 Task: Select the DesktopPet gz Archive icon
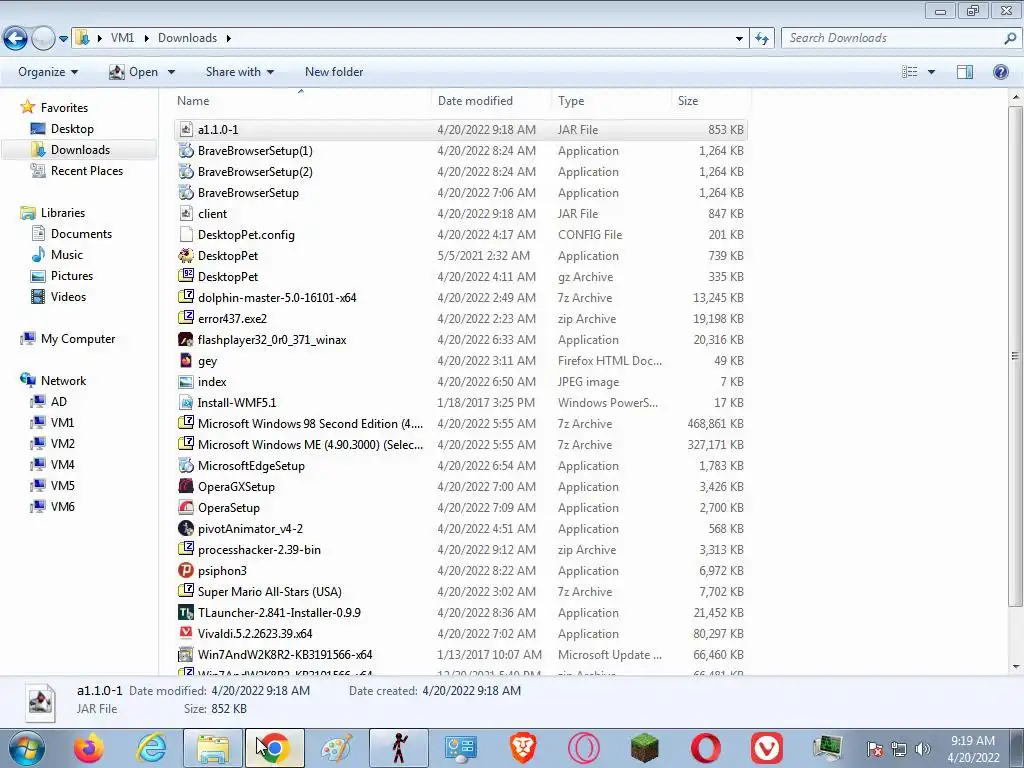coord(186,276)
